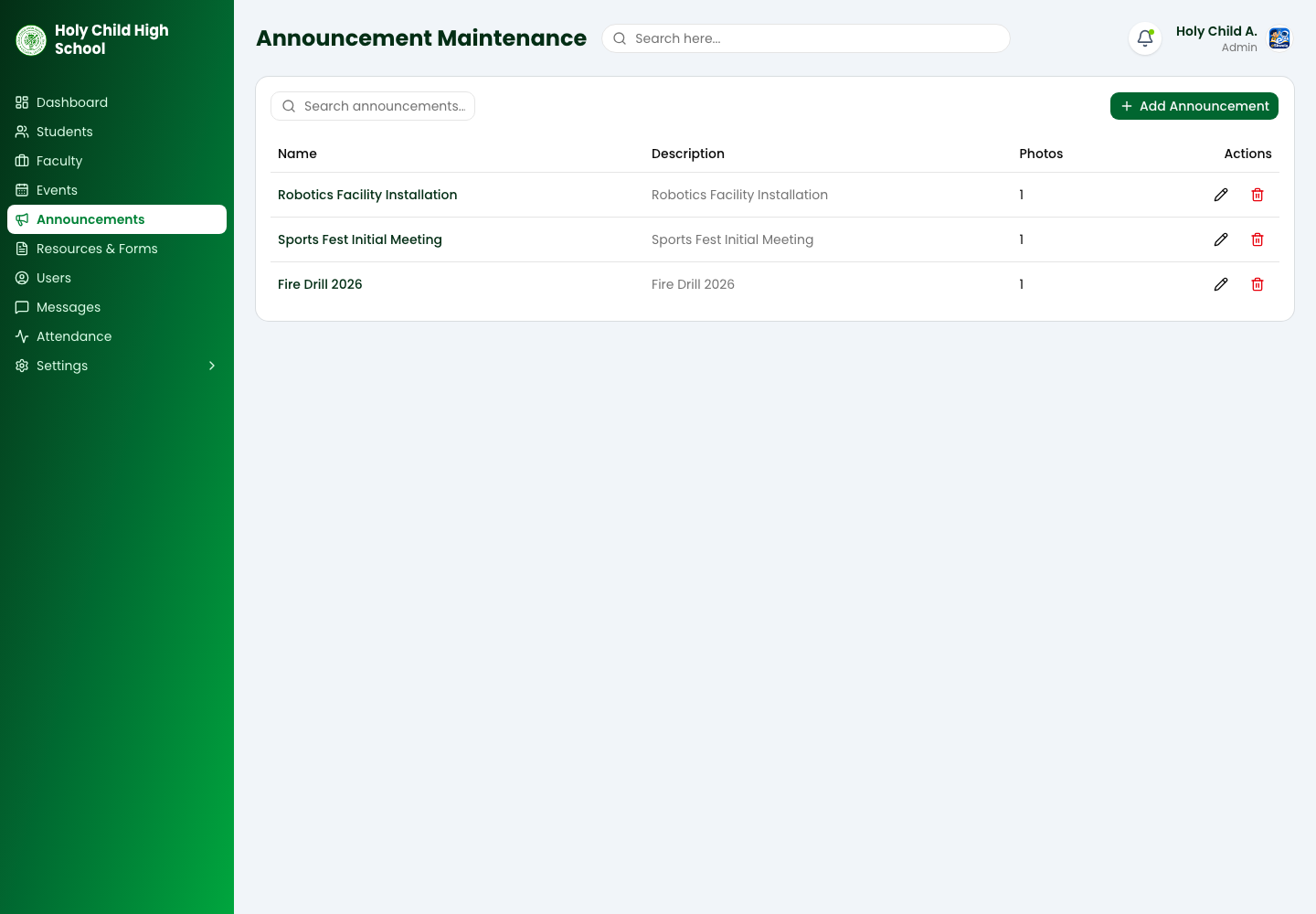Click the photo count for Sports Fest Initial Meeting
The height and width of the screenshot is (914, 1316).
pos(1022,239)
